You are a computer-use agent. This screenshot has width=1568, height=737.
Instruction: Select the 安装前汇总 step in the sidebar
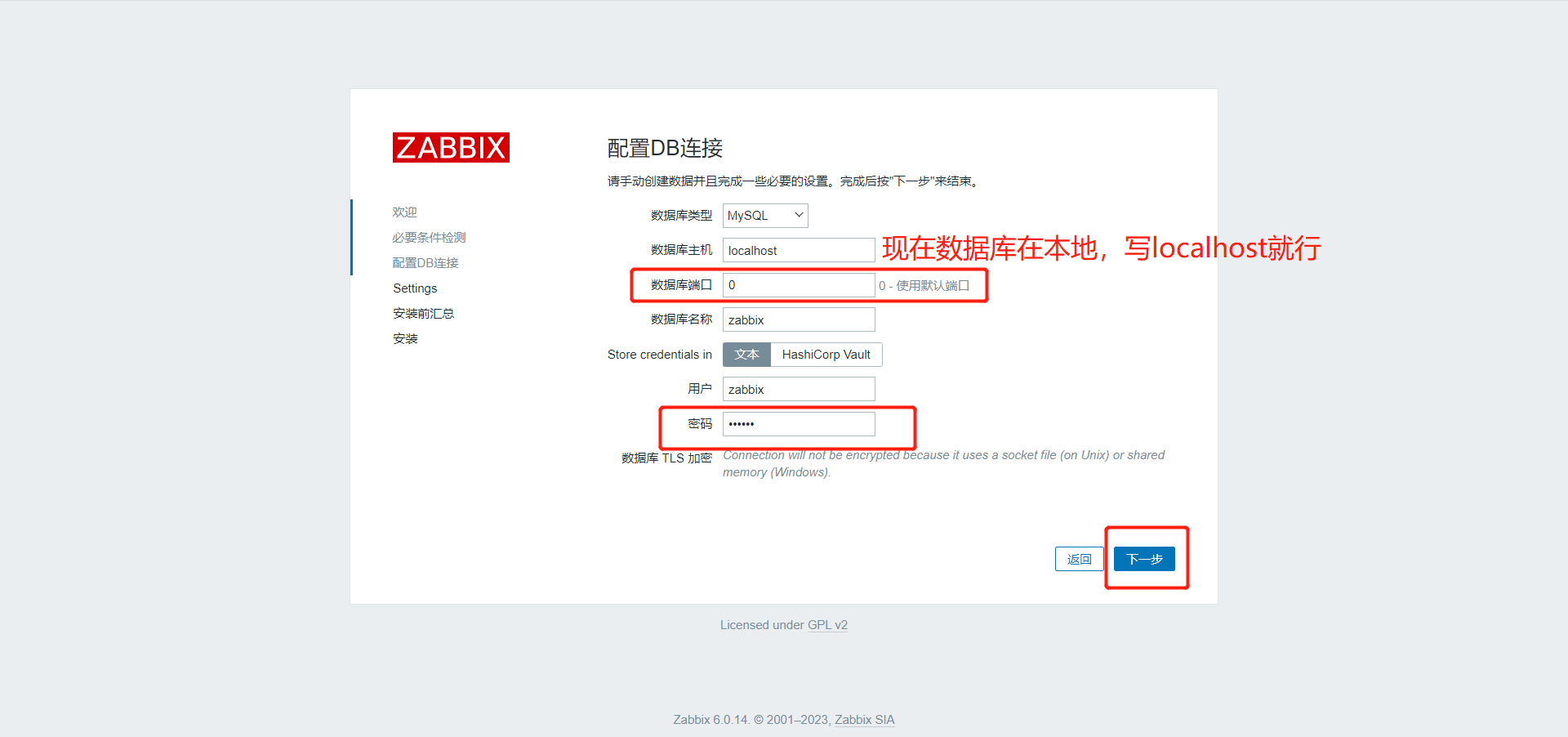tap(423, 314)
